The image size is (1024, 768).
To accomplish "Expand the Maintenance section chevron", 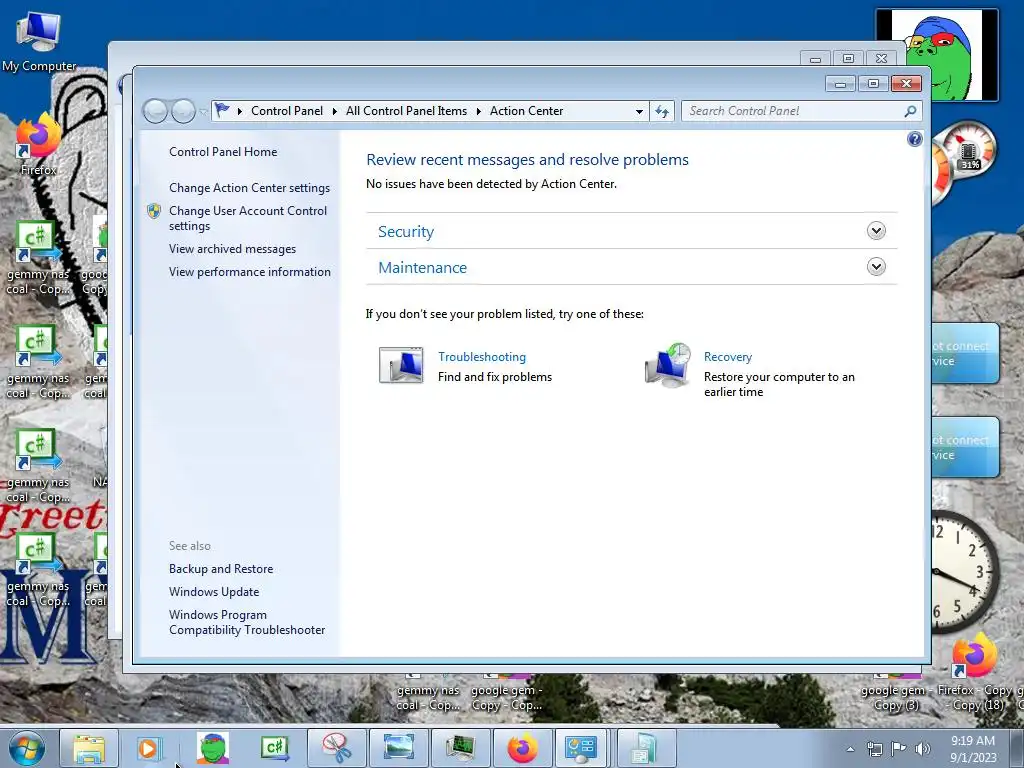I will 876,266.
